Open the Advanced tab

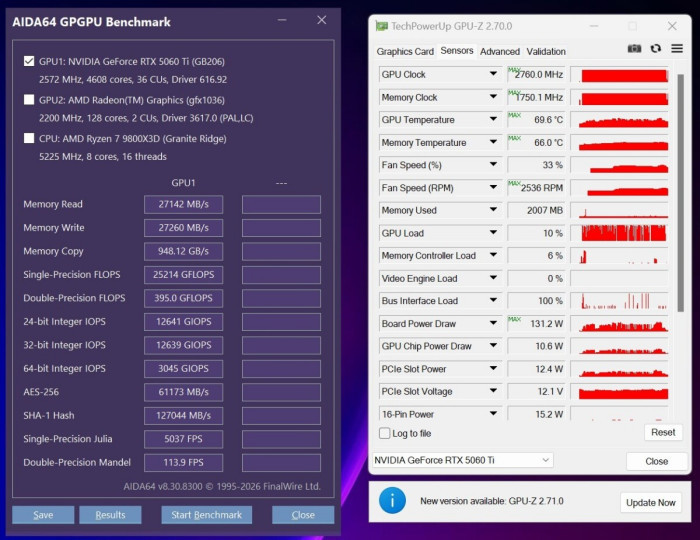[x=500, y=51]
